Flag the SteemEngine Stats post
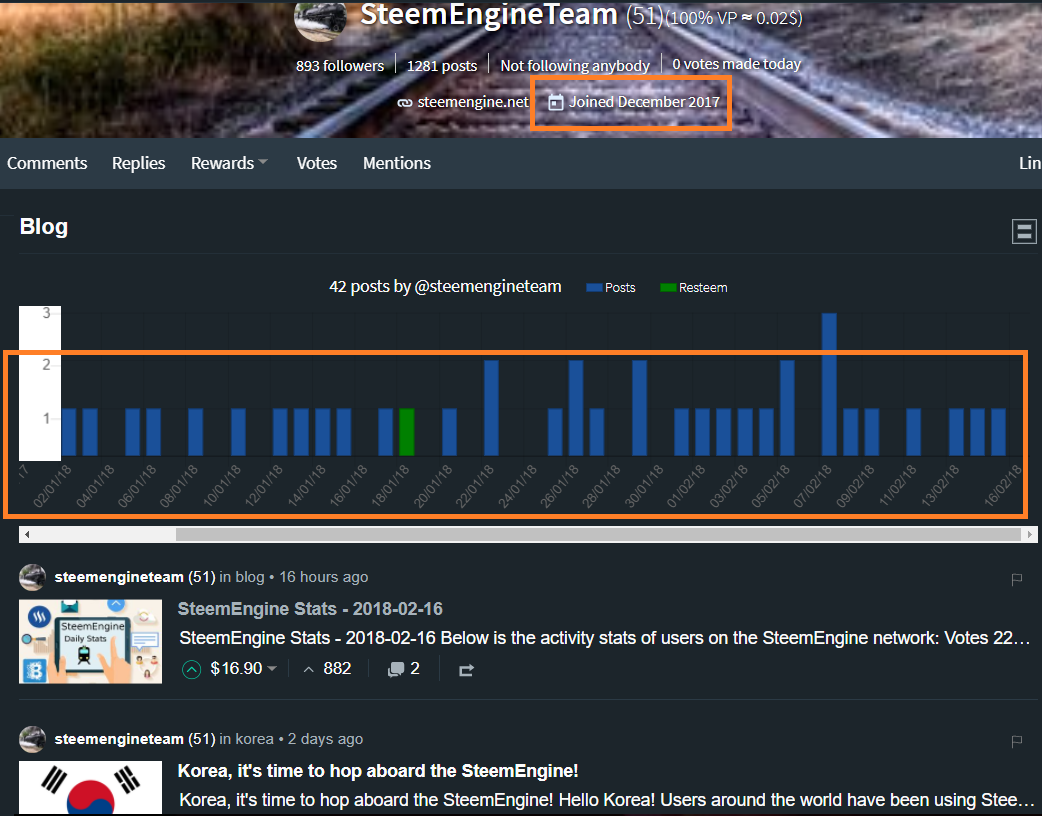 point(1016,579)
